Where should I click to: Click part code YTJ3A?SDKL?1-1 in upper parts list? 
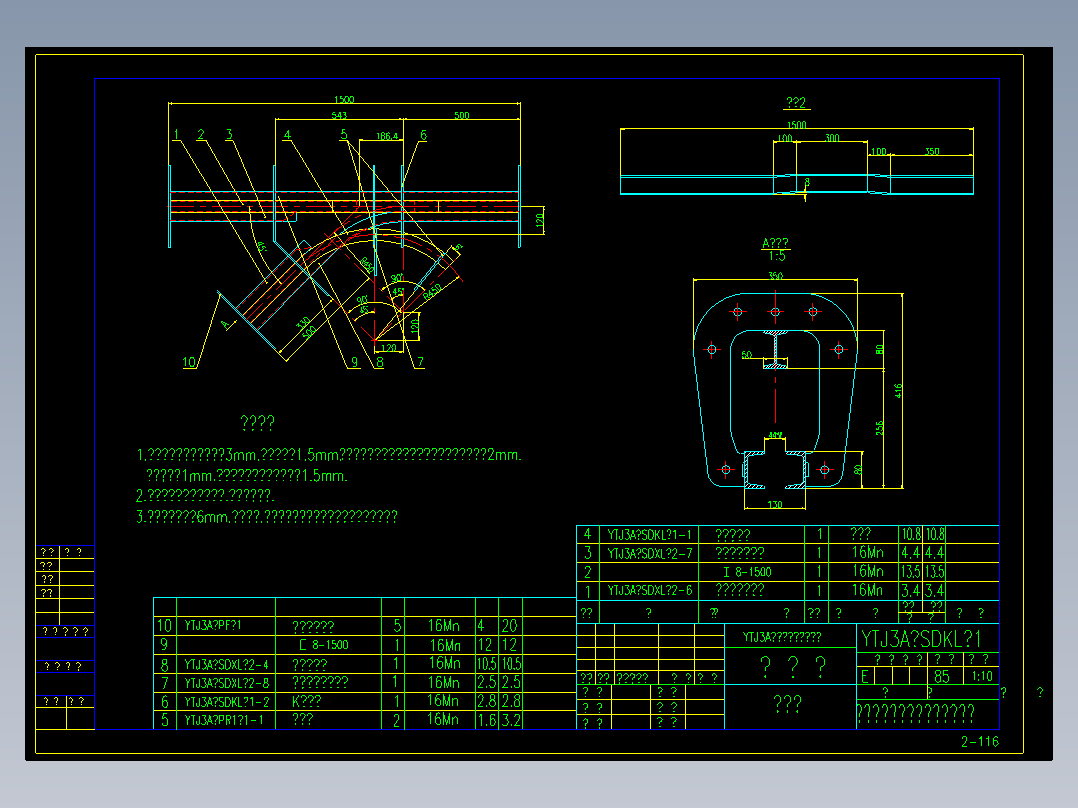tap(650, 535)
